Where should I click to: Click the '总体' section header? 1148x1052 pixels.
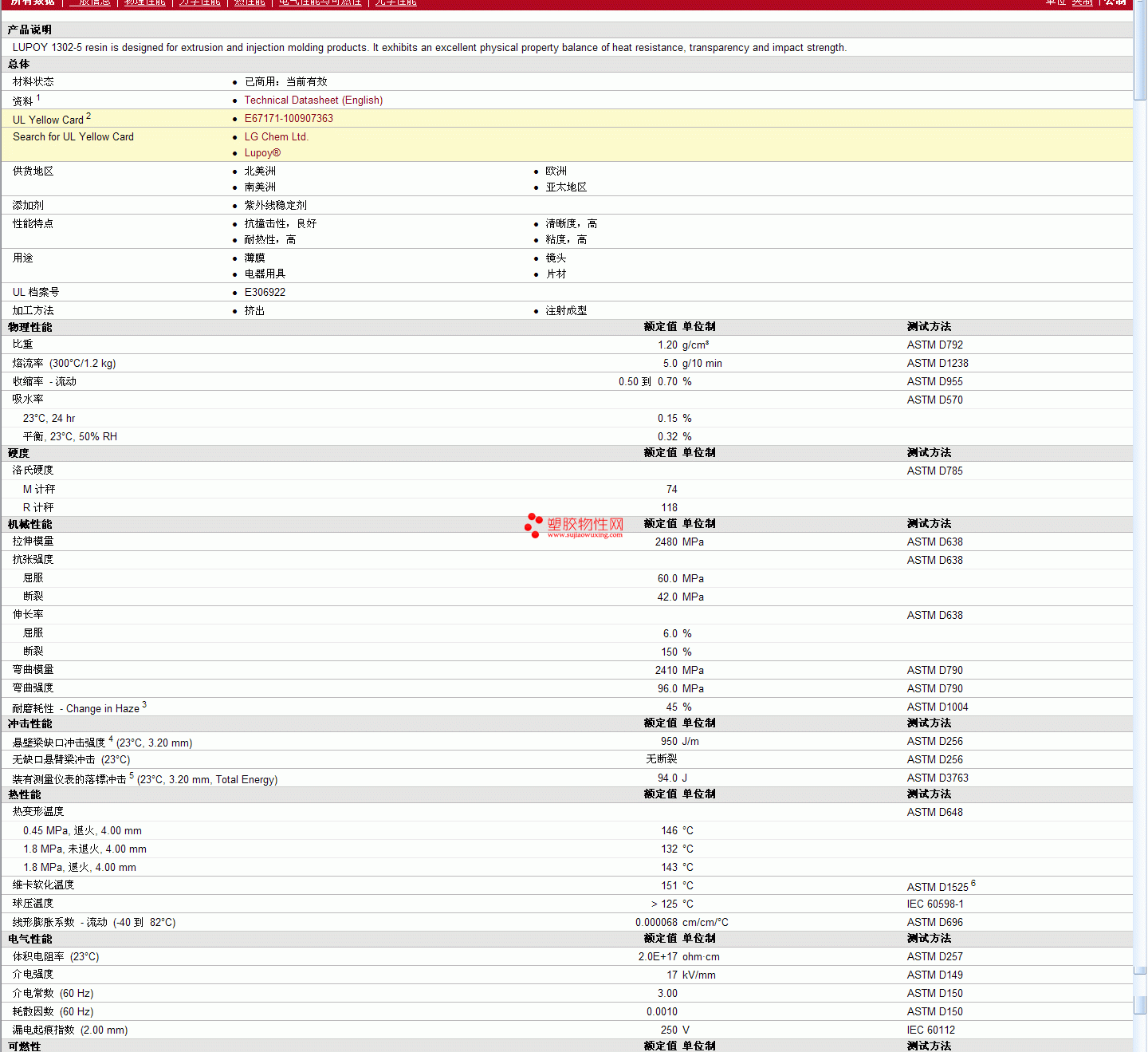[18, 64]
